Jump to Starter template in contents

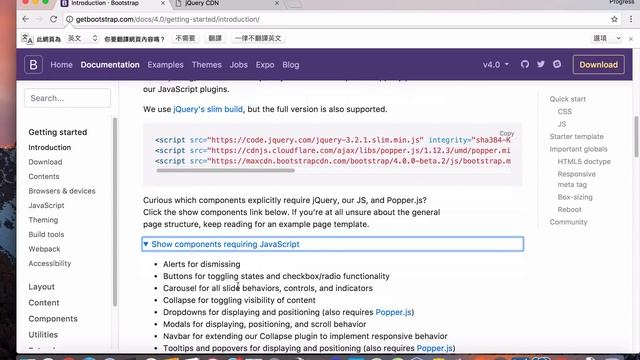(576, 136)
